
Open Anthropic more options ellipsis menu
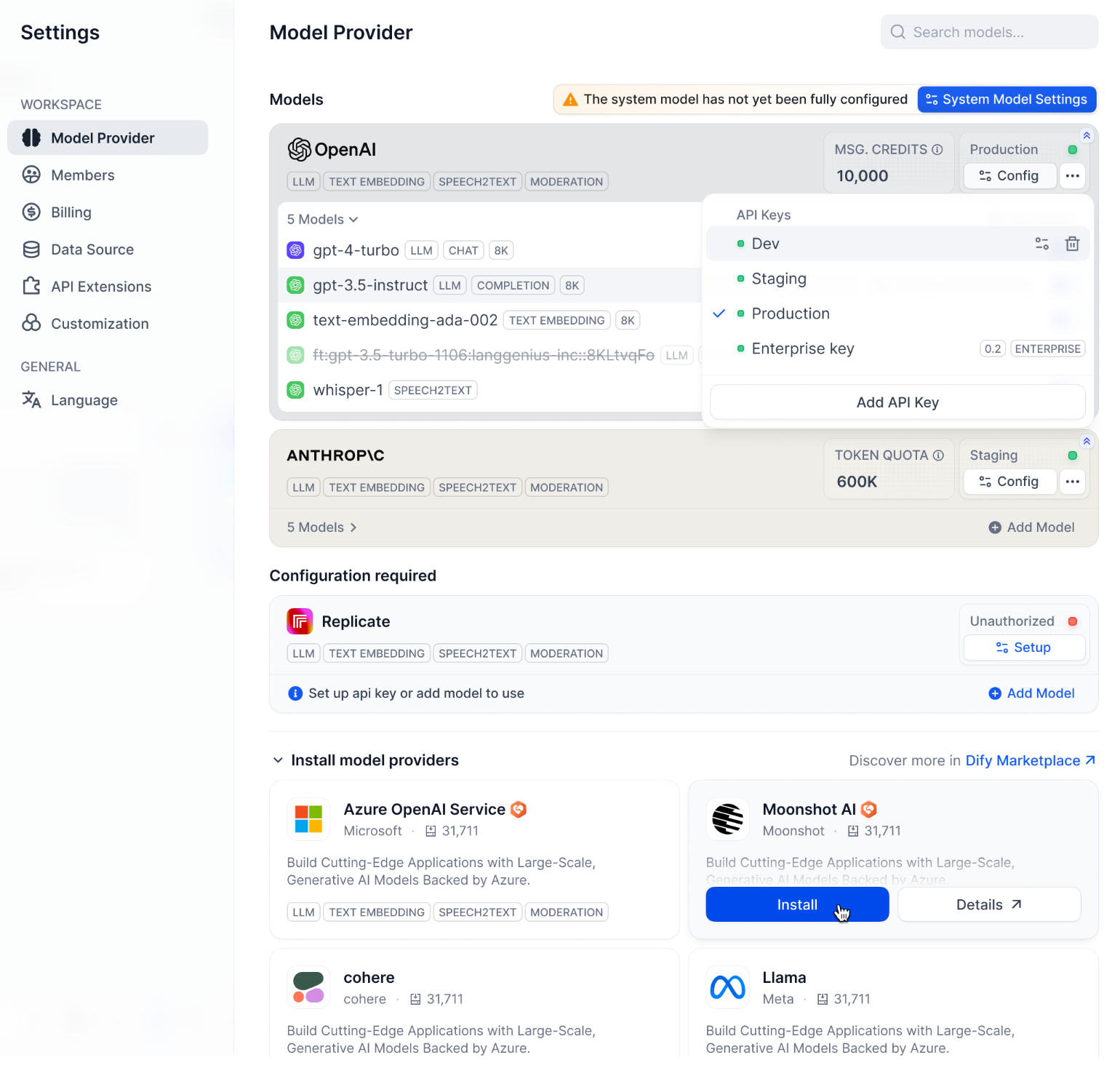pos(1072,482)
